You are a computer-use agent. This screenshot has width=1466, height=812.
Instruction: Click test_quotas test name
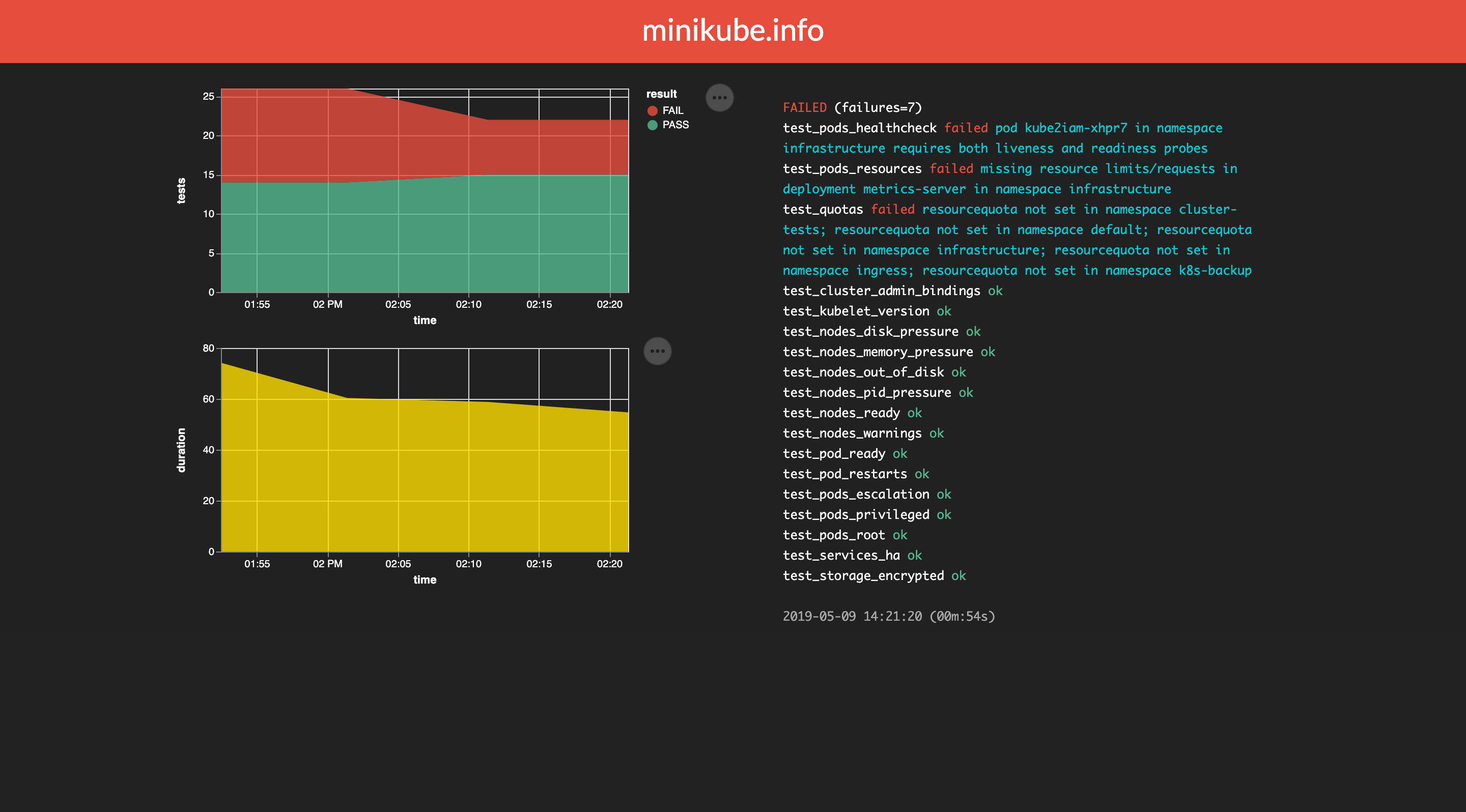823,209
